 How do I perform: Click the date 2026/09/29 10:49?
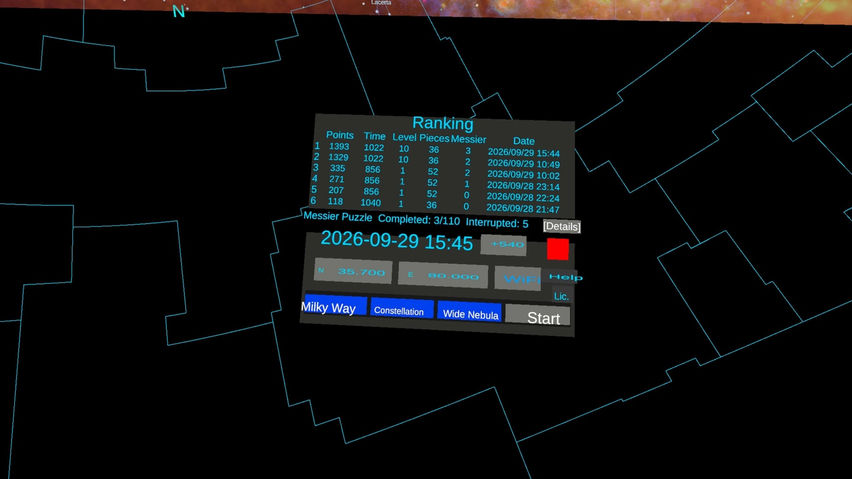tap(523, 163)
